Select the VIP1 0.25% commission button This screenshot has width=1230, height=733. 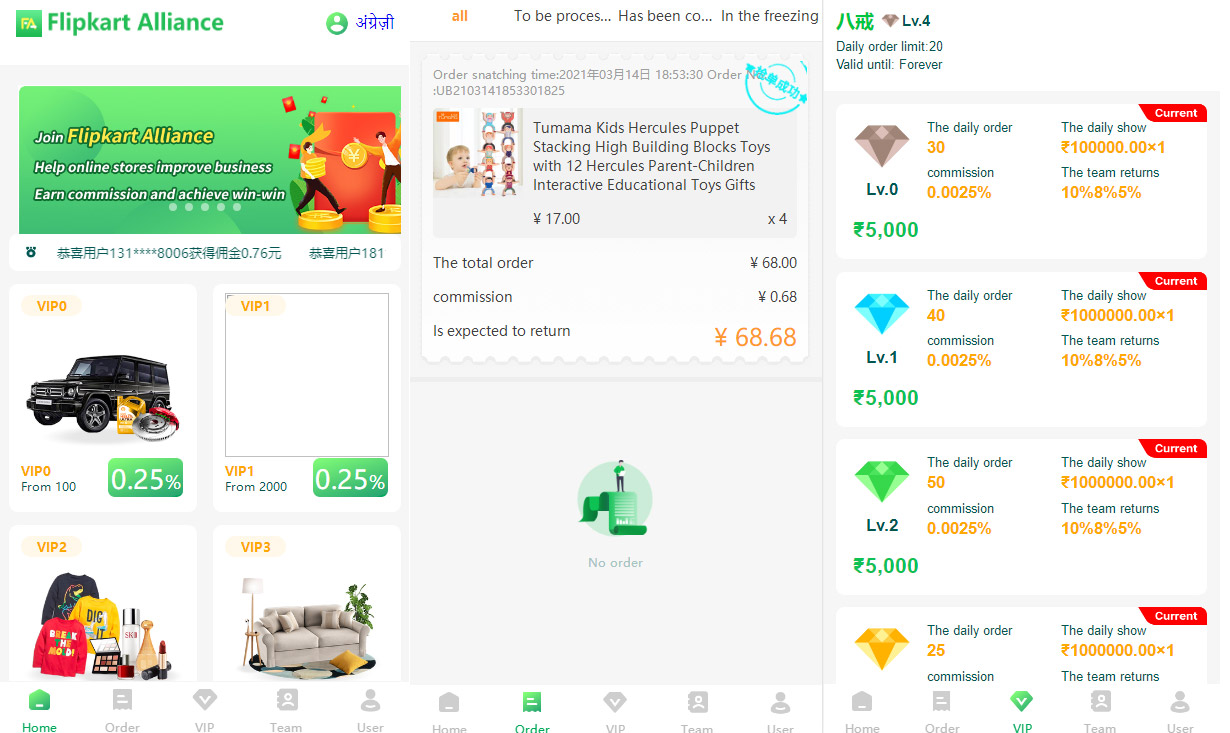pyautogui.click(x=350, y=478)
